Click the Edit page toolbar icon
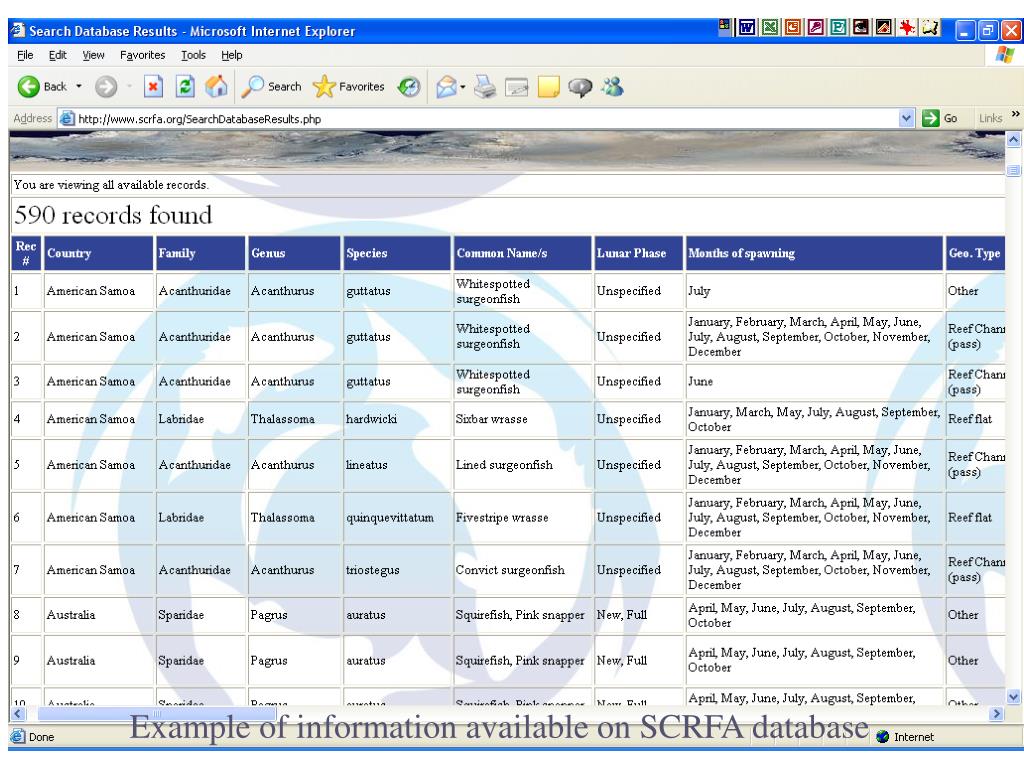This screenshot has width=1024, height=768. coord(517,86)
